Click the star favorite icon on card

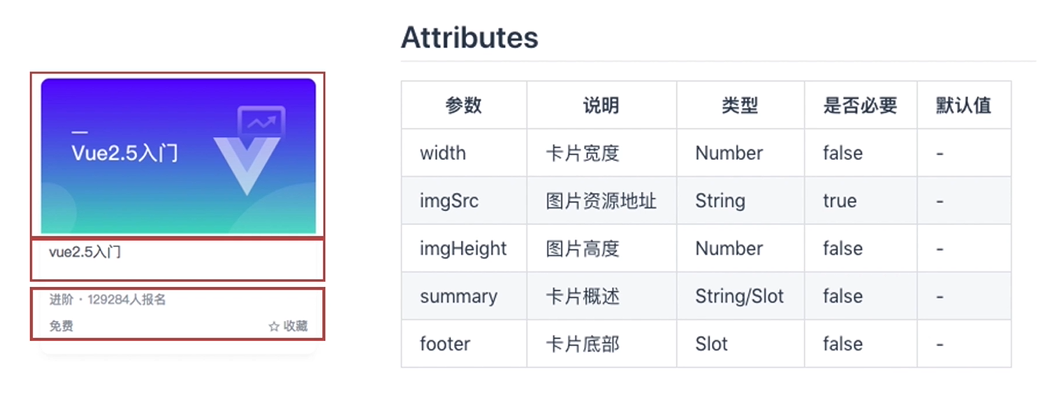click(273, 326)
